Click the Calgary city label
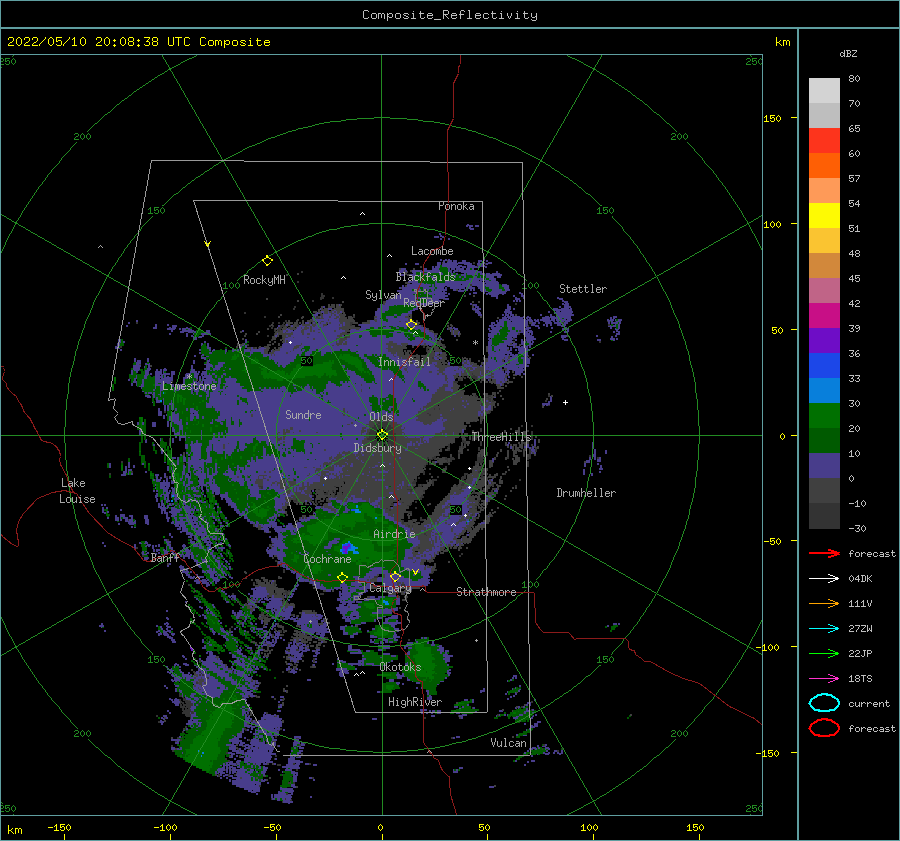This screenshot has width=900, height=841. [x=390, y=588]
